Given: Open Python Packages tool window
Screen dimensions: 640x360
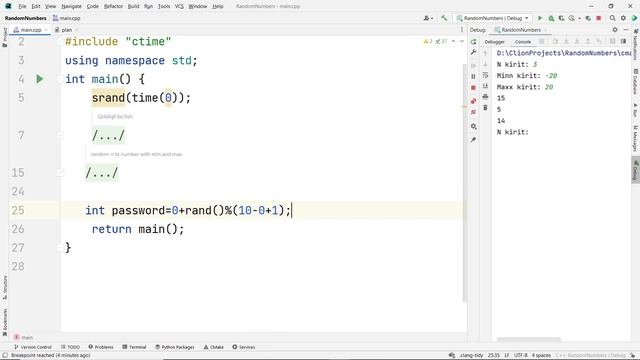Looking at the screenshot, I should [x=175, y=347].
